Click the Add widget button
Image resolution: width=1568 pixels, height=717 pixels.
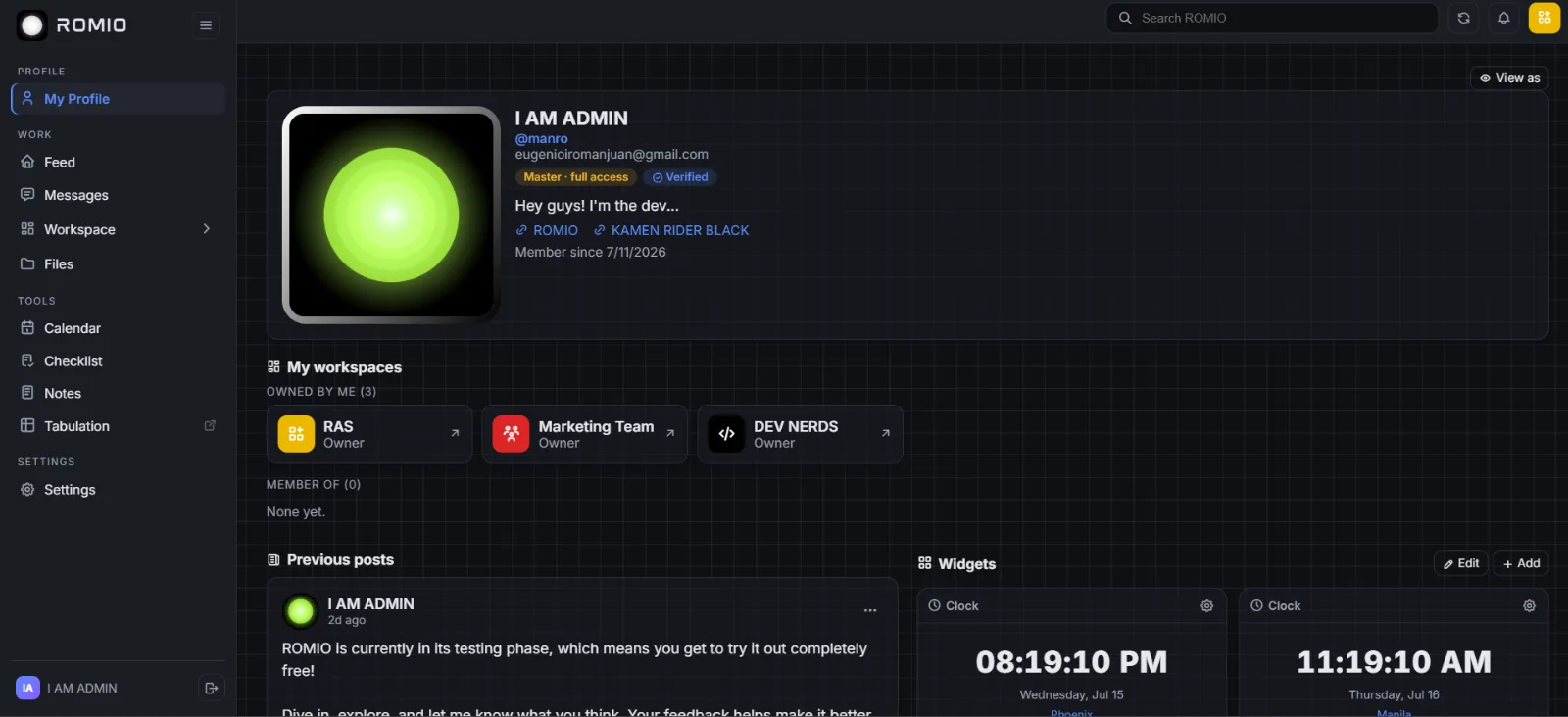(1521, 563)
